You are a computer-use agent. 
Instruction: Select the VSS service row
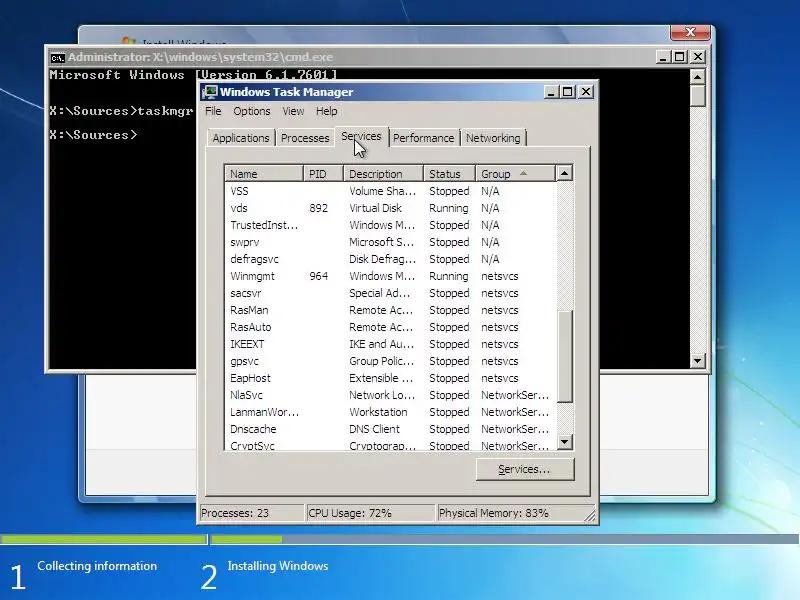pos(391,191)
